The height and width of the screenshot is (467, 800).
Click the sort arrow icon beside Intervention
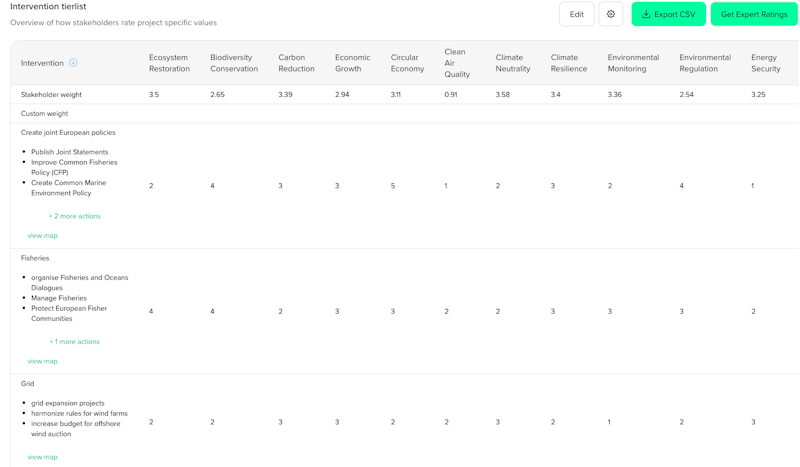click(x=73, y=63)
